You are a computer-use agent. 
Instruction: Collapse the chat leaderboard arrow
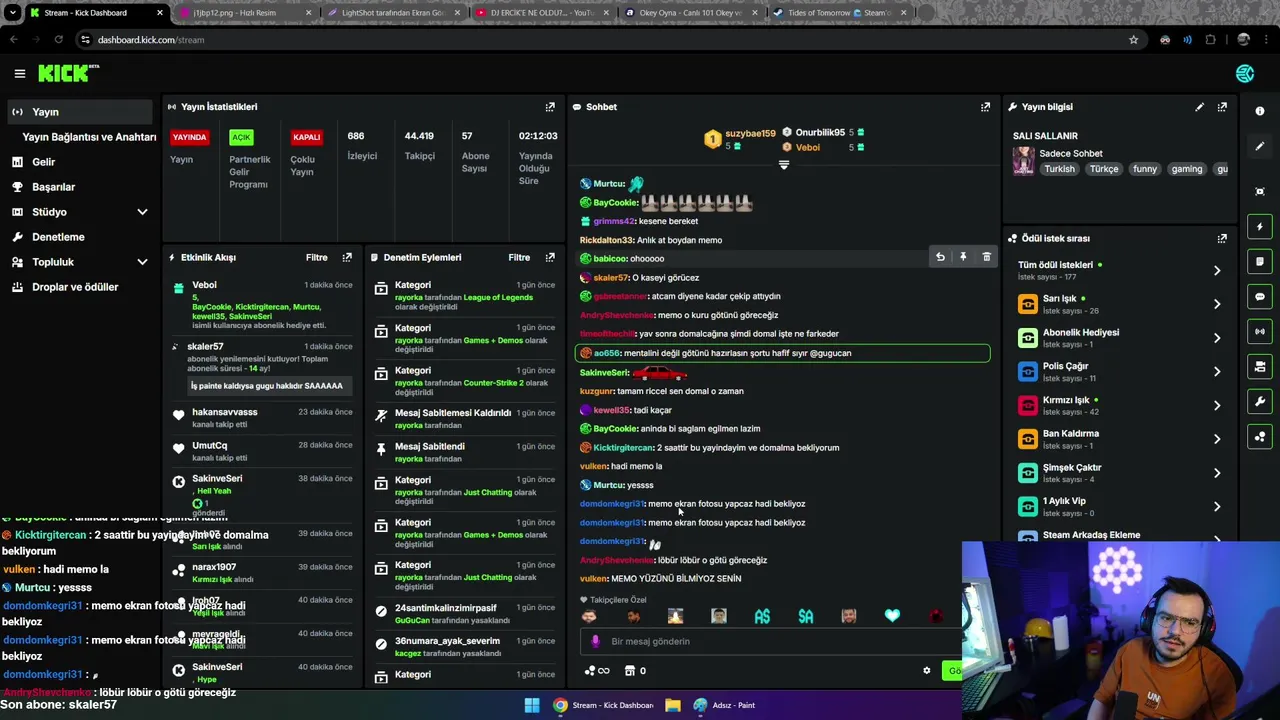[784, 165]
